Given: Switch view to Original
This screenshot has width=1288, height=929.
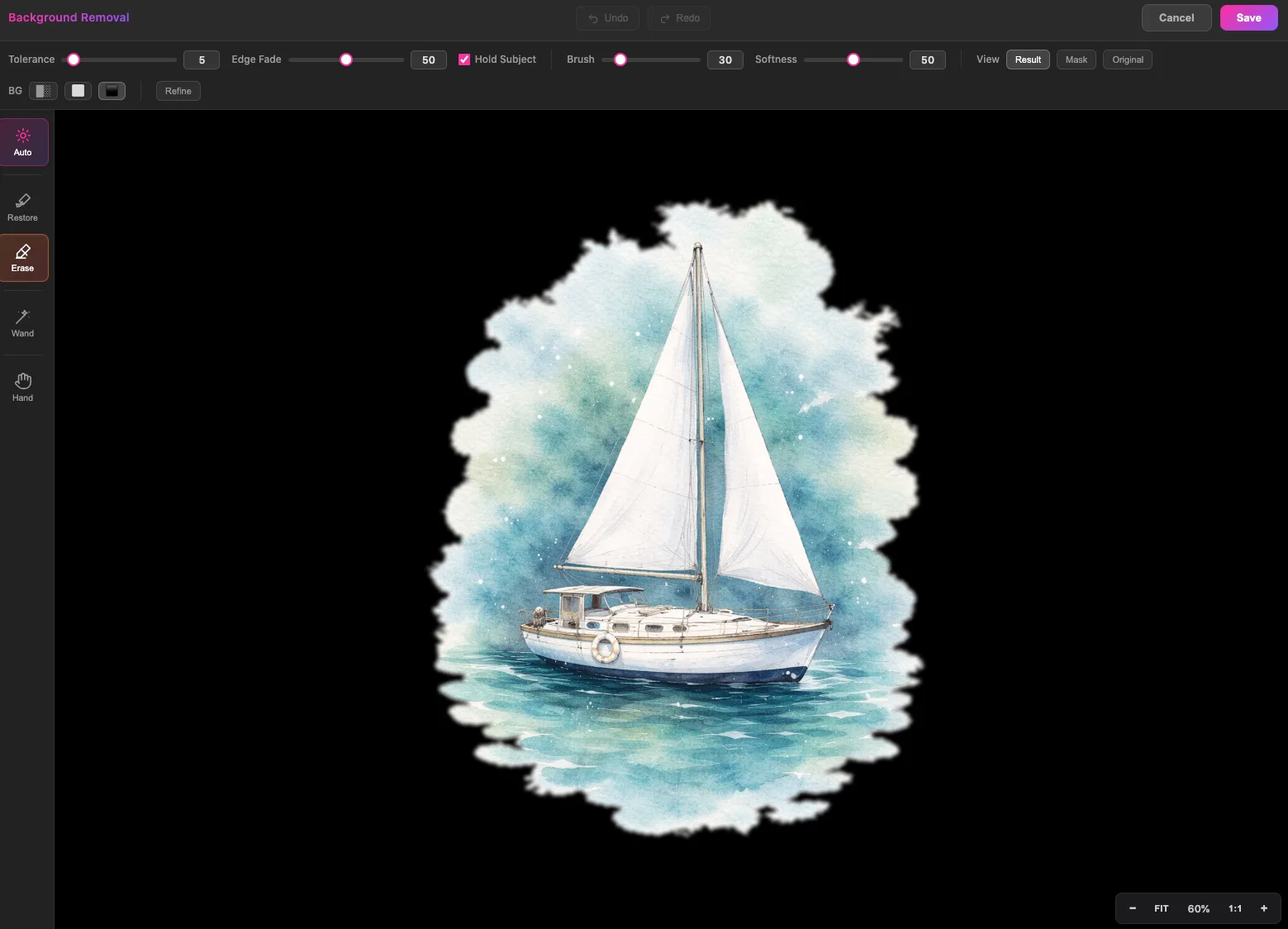Looking at the screenshot, I should pyautogui.click(x=1128, y=60).
